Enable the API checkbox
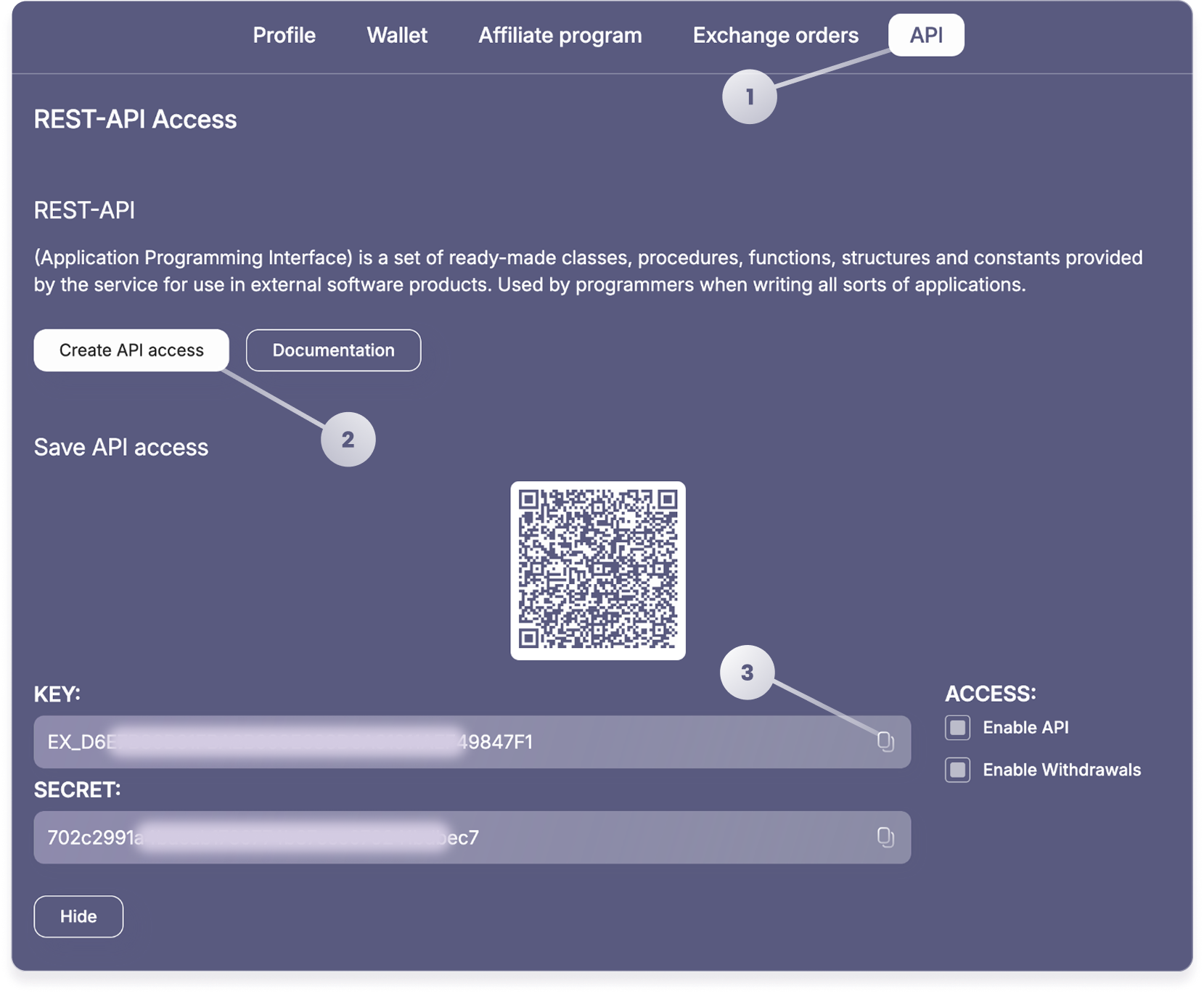Screen dimensions: 1204x994 click(x=957, y=728)
